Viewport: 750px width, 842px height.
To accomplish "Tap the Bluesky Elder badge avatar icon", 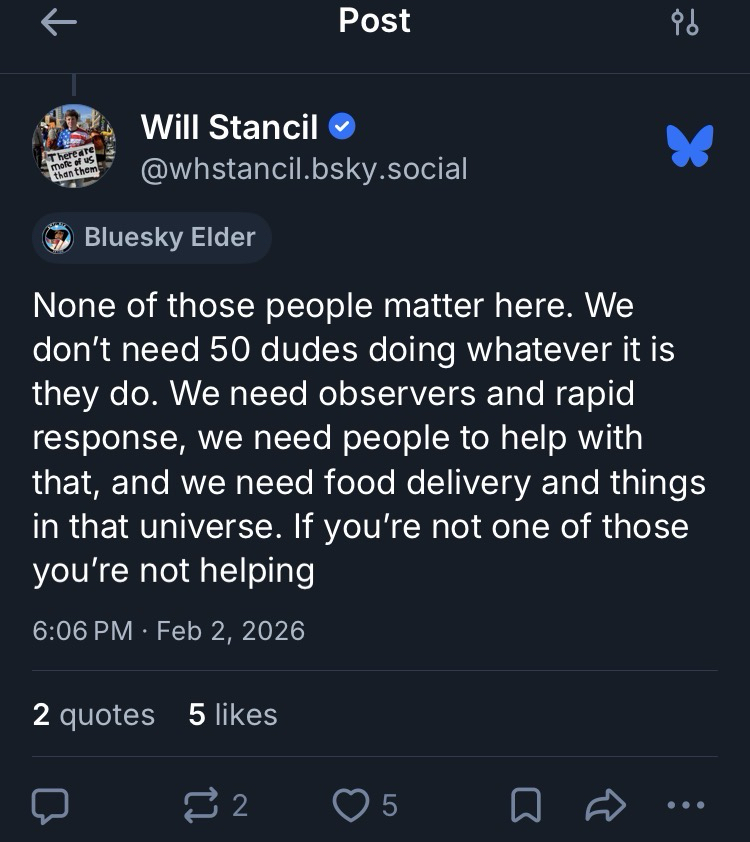I will (x=59, y=238).
